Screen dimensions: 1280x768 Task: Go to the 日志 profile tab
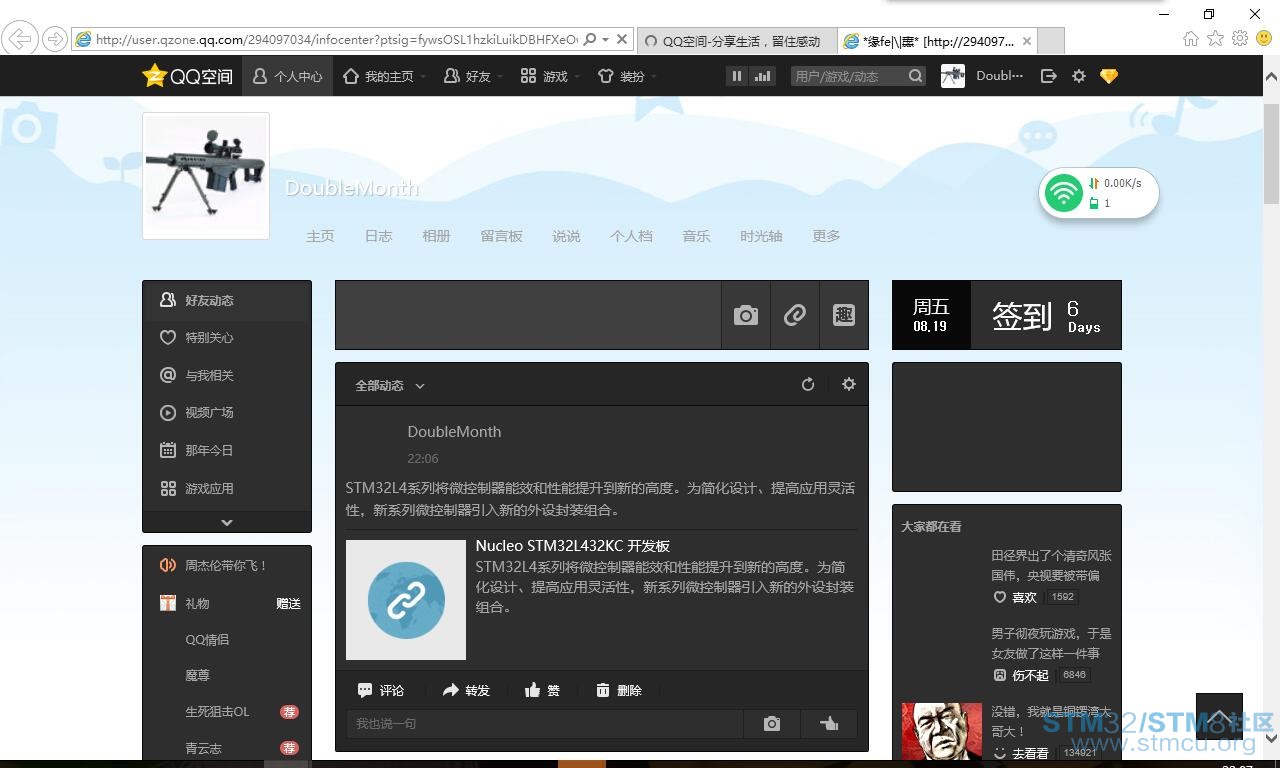378,236
